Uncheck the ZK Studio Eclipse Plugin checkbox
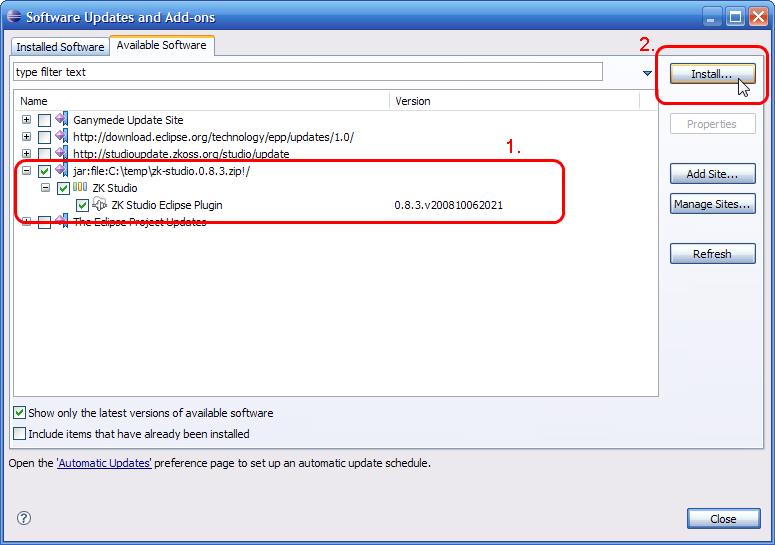 [x=82, y=205]
